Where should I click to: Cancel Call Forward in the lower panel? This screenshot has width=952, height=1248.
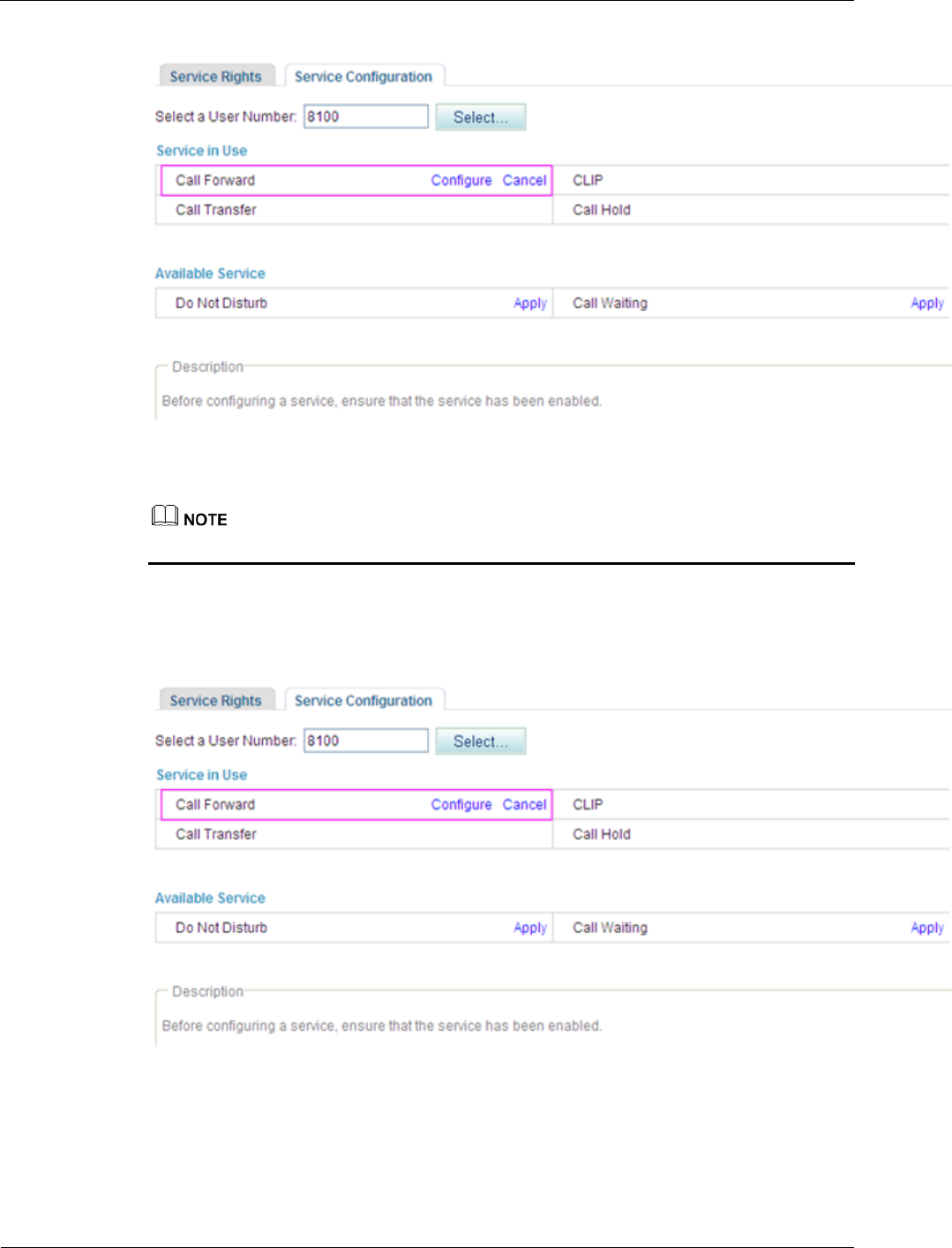pos(525,804)
